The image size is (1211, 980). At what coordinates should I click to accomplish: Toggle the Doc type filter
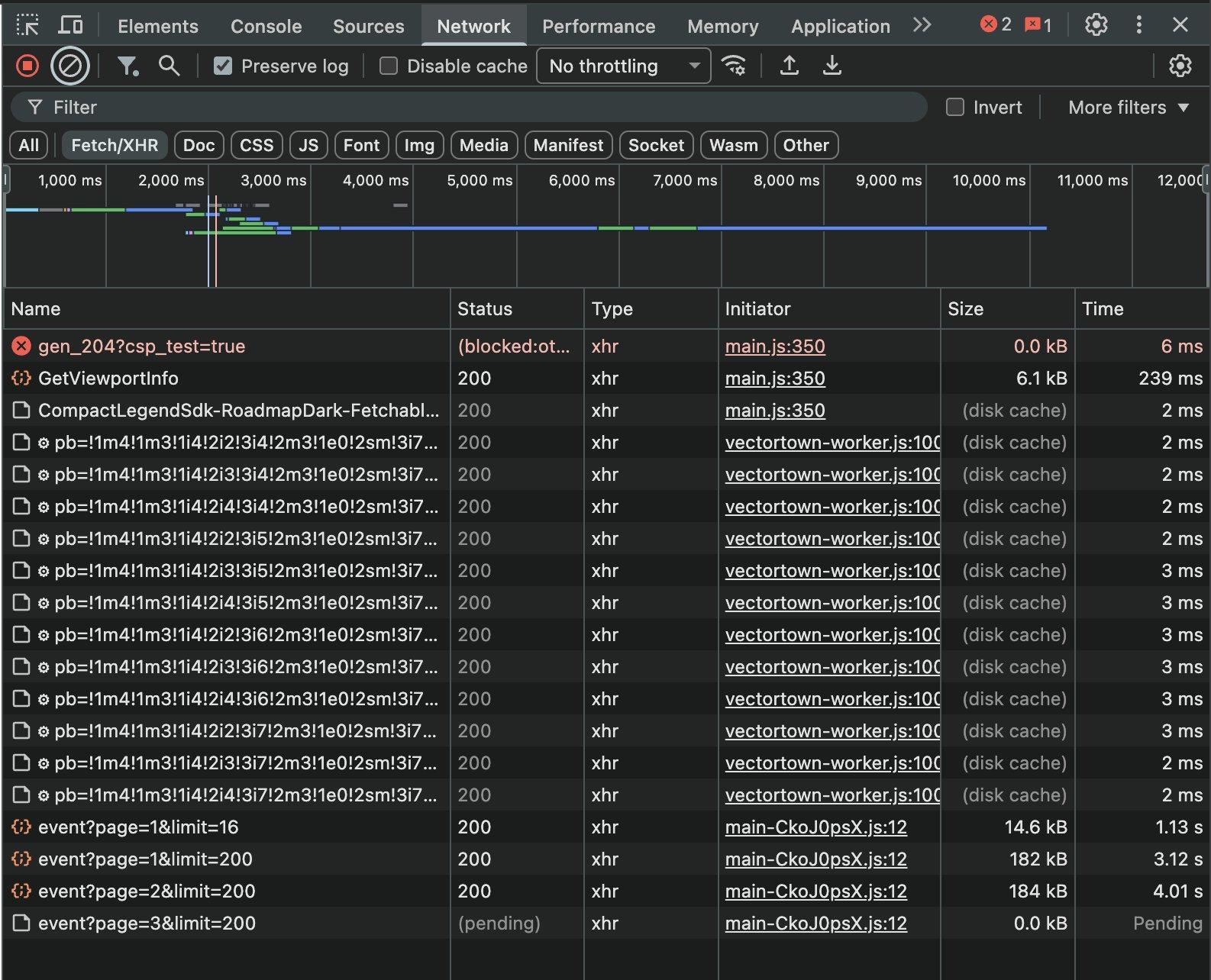(199, 146)
